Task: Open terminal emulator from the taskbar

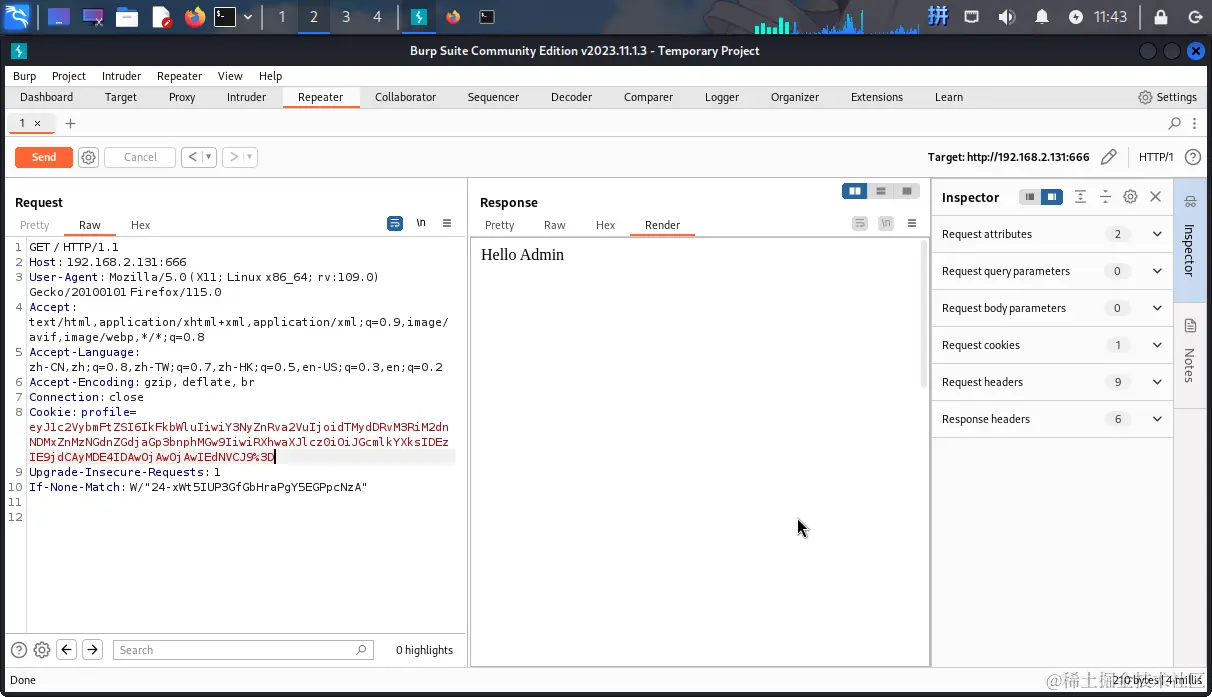Action: pos(225,17)
